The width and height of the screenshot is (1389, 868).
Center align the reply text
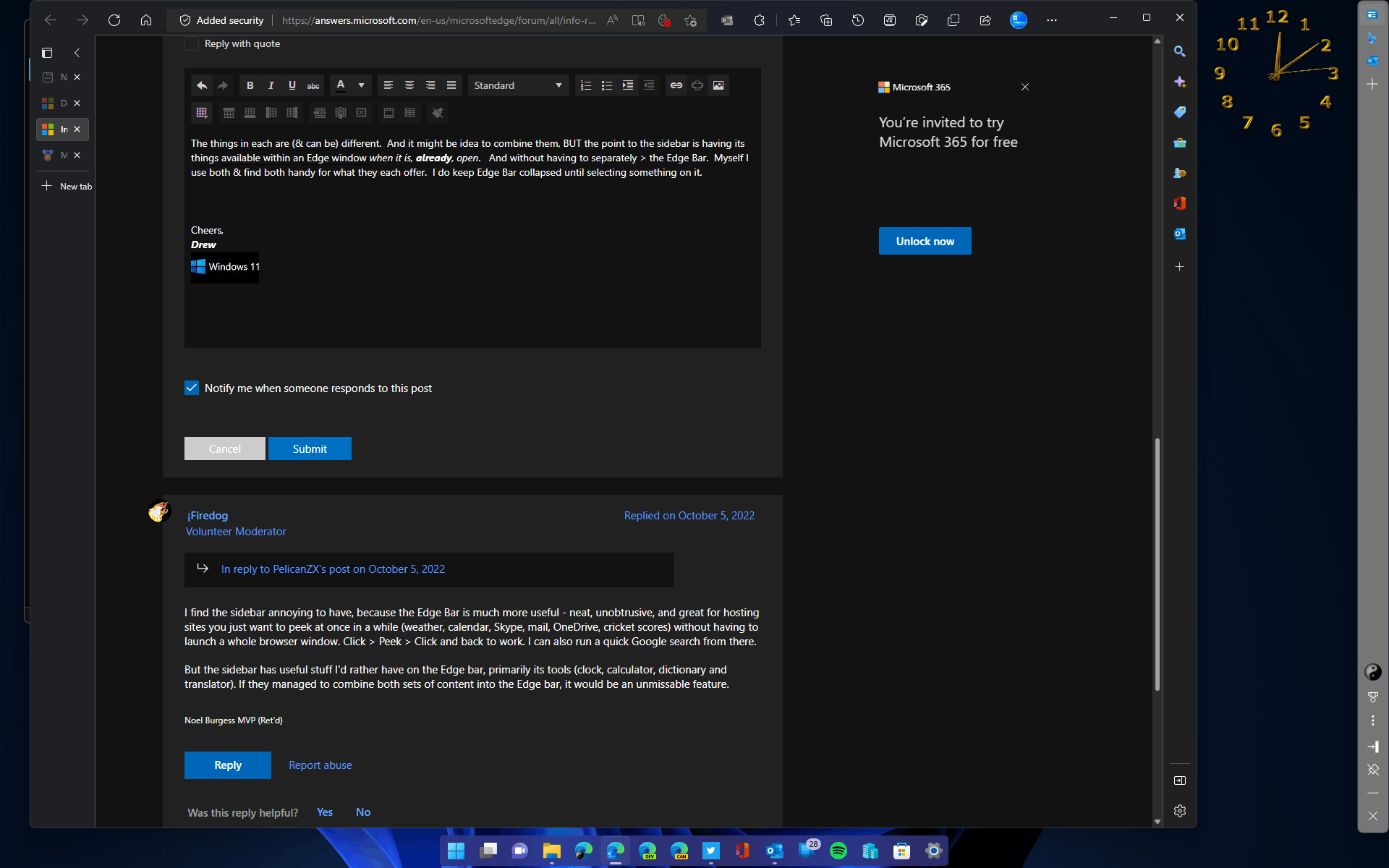pos(409,85)
